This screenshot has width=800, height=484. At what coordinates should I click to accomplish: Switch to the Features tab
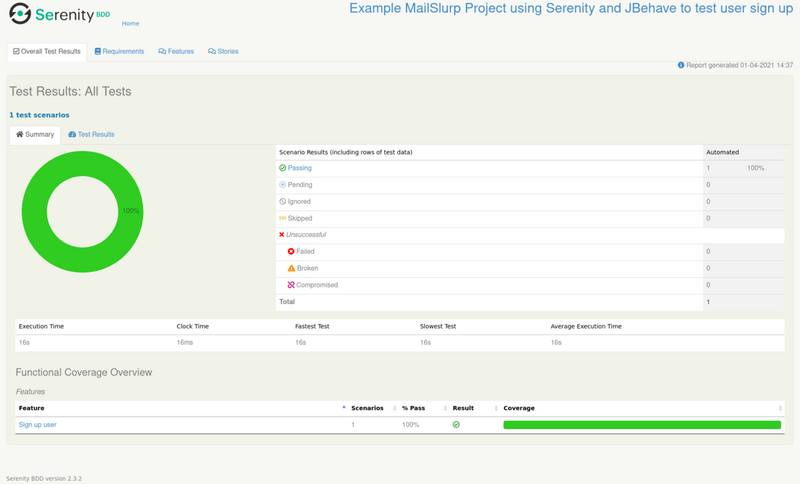tap(176, 51)
